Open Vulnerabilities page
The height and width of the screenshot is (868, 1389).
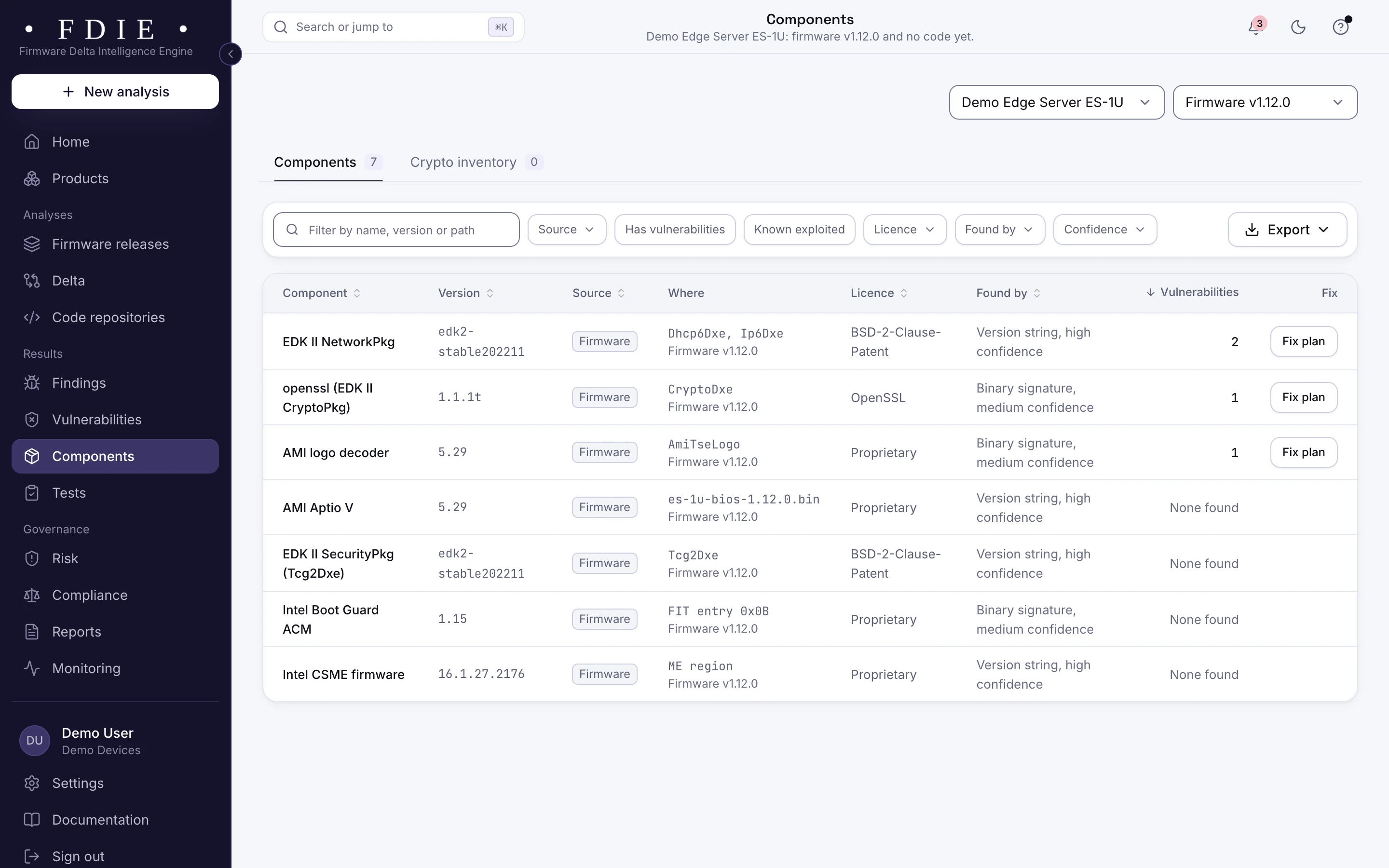pyautogui.click(x=115, y=420)
